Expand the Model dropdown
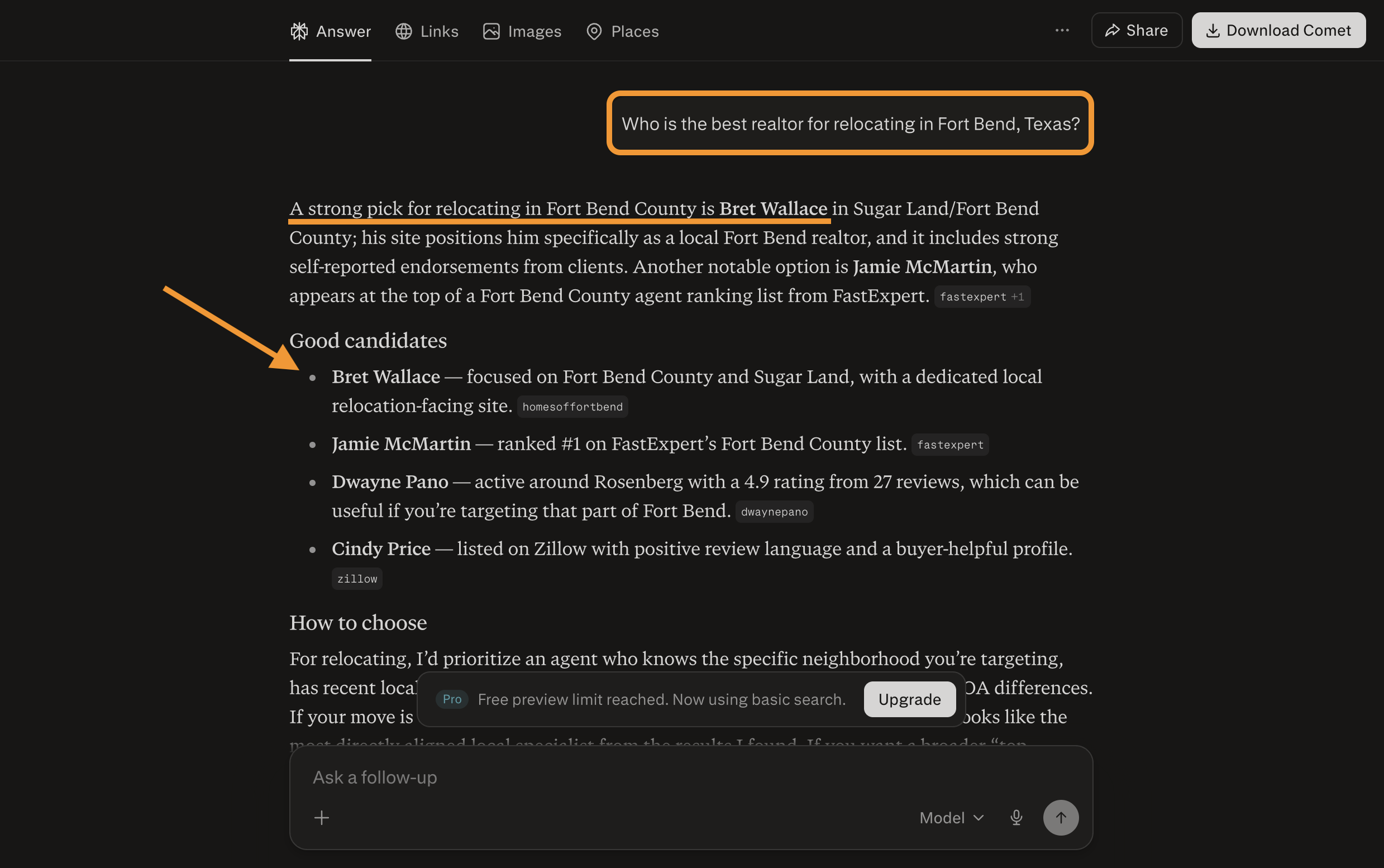This screenshot has width=1384, height=868. 952,818
